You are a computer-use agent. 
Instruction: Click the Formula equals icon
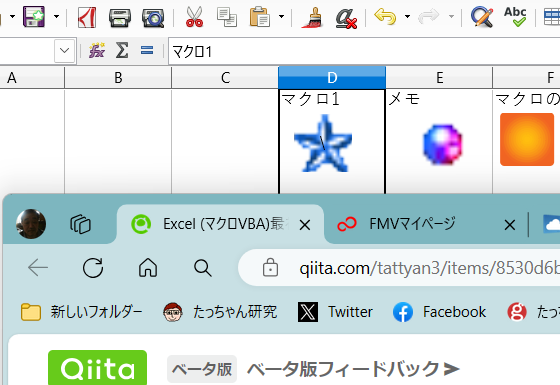[x=147, y=50]
